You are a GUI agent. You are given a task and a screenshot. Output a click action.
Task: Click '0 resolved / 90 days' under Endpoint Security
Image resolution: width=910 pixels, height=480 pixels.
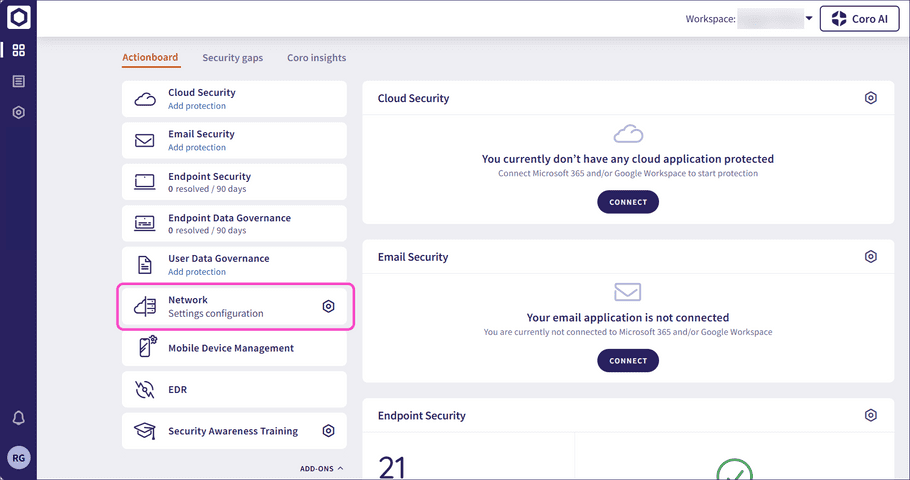point(207,189)
